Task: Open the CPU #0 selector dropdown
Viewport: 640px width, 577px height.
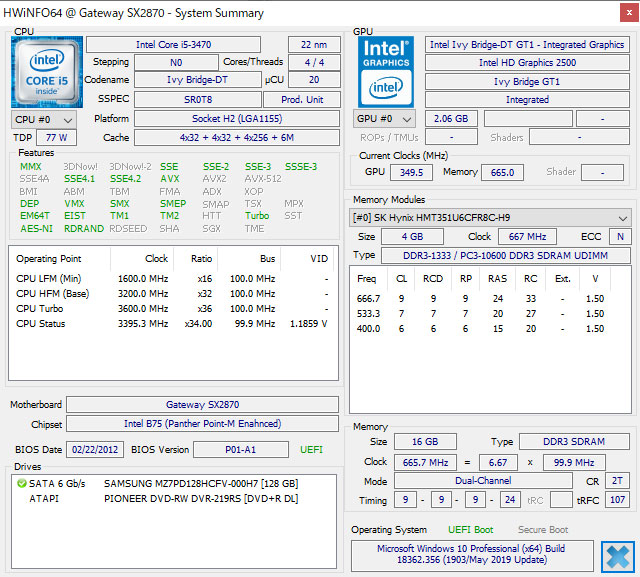Action: 44,120
